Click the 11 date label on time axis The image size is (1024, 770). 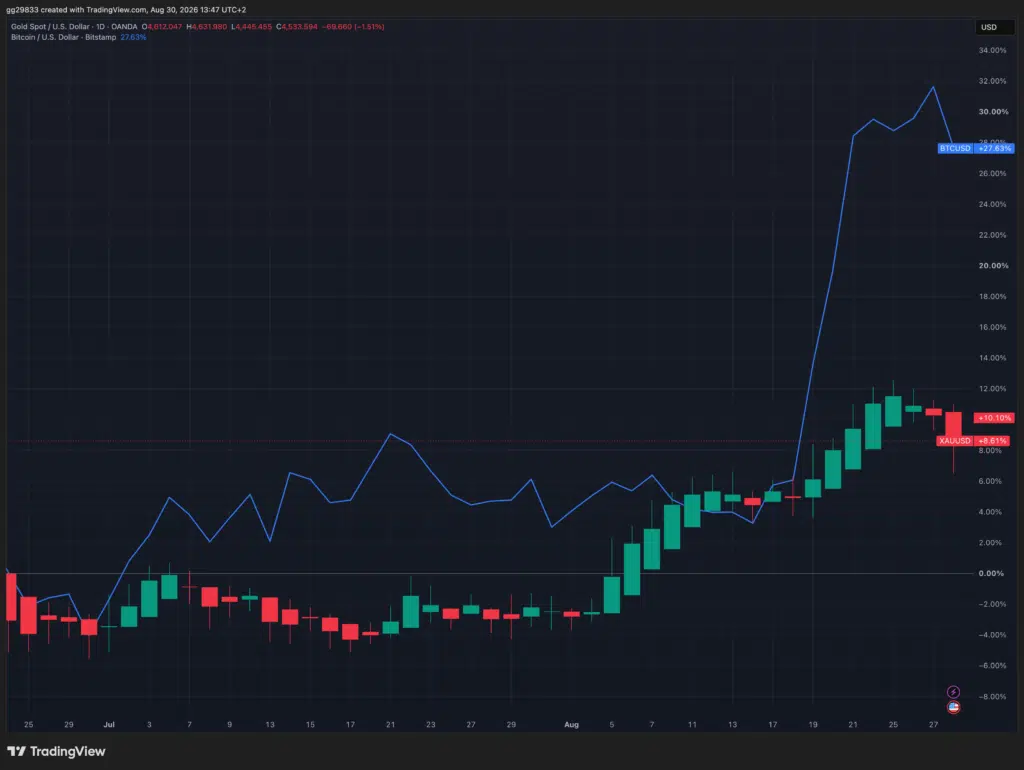point(692,724)
